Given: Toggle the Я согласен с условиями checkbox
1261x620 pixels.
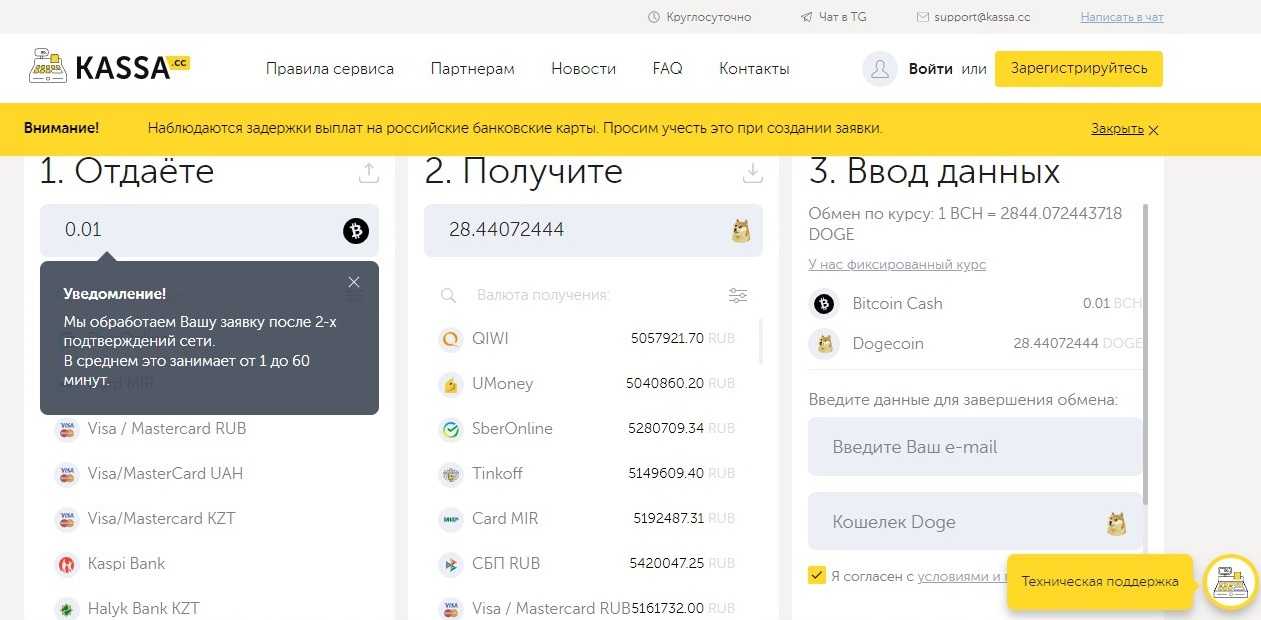Looking at the screenshot, I should tap(817, 576).
